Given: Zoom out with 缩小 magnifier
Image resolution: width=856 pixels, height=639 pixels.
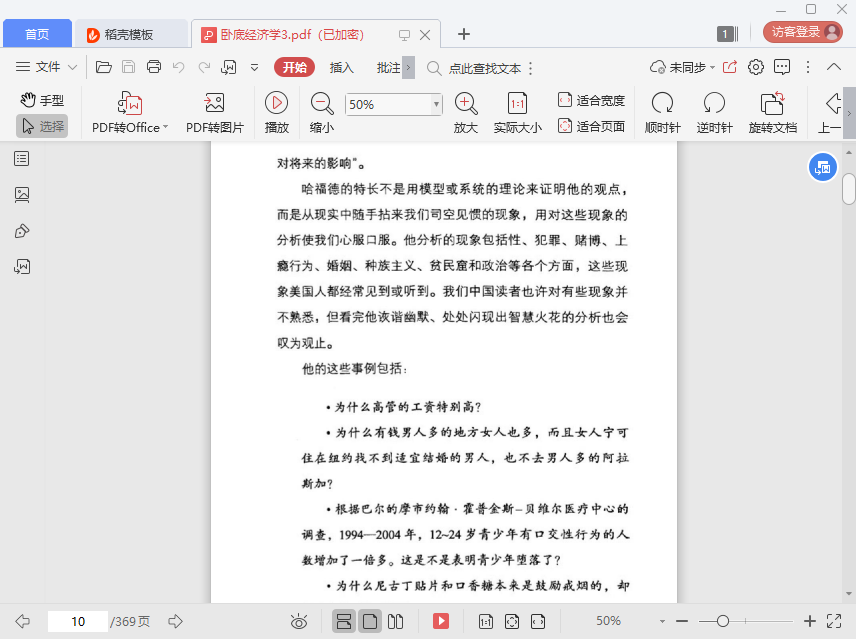Looking at the screenshot, I should click(x=322, y=113).
